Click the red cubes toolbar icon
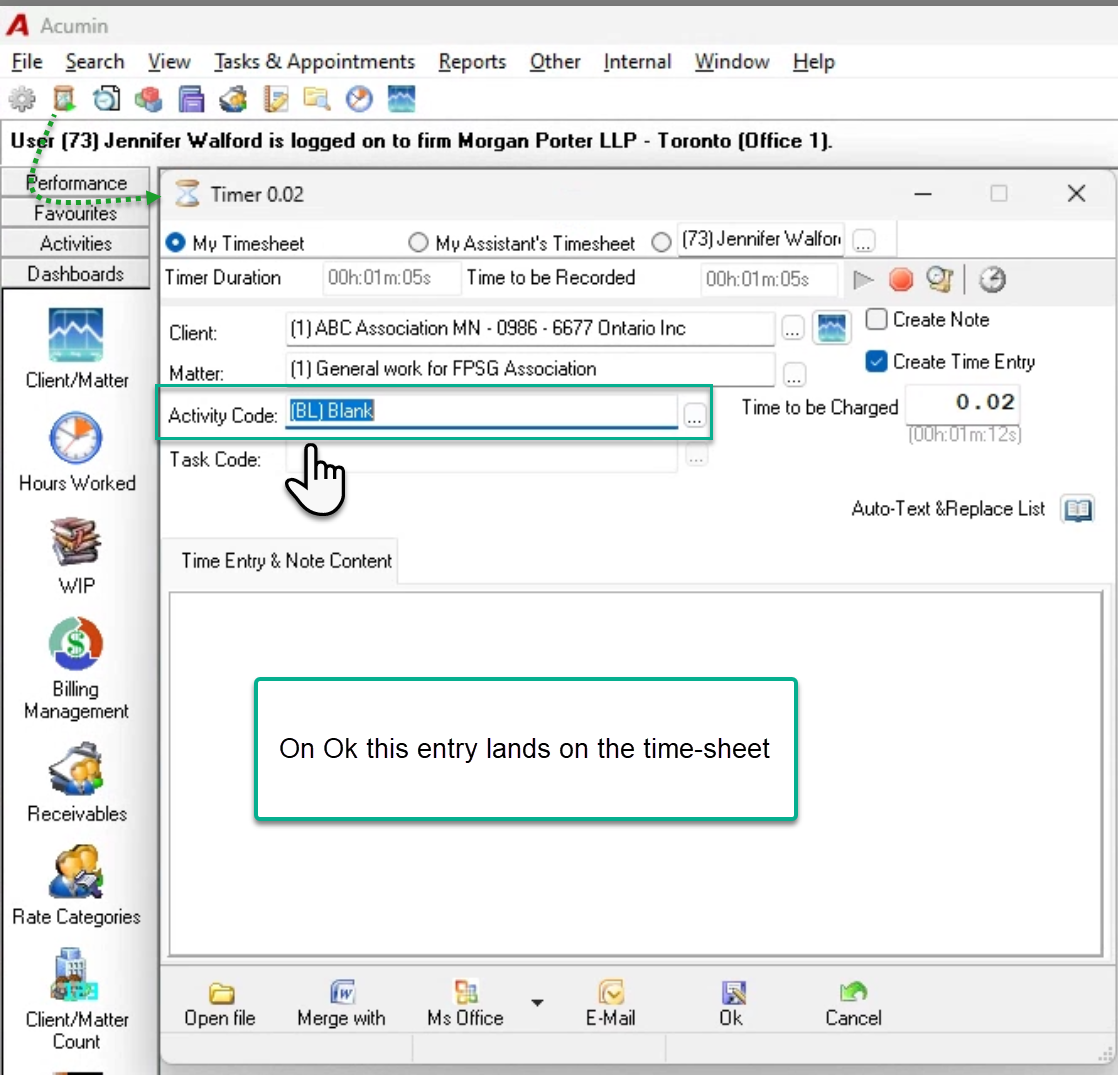The width and height of the screenshot is (1118, 1075). (148, 98)
